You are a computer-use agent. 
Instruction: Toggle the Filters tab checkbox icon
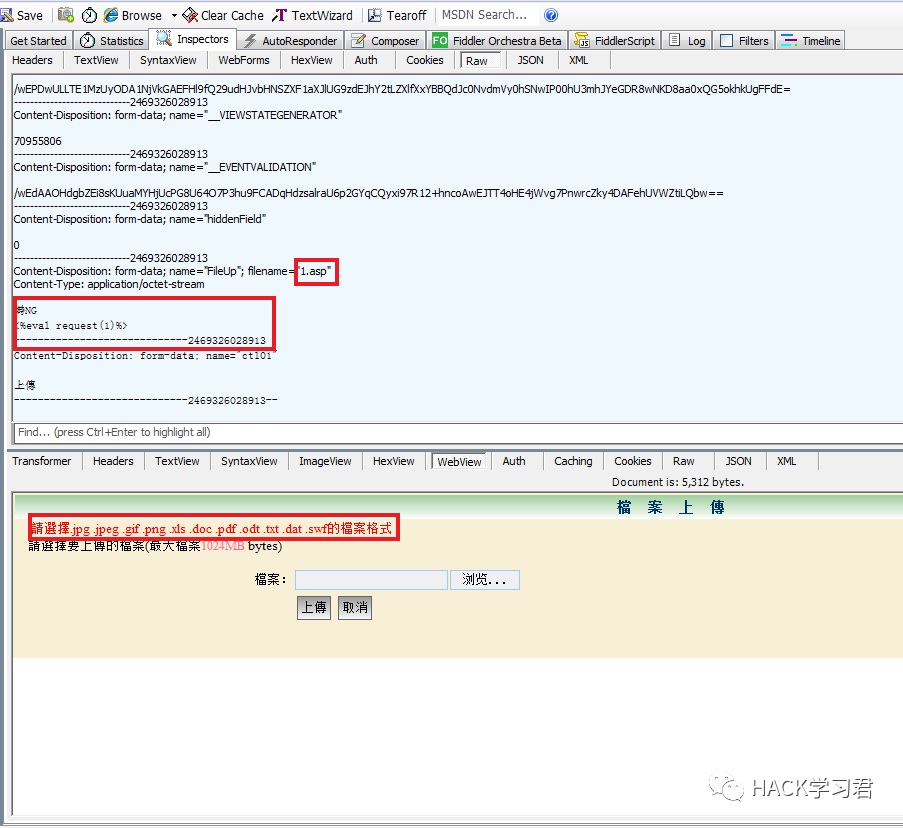click(727, 41)
